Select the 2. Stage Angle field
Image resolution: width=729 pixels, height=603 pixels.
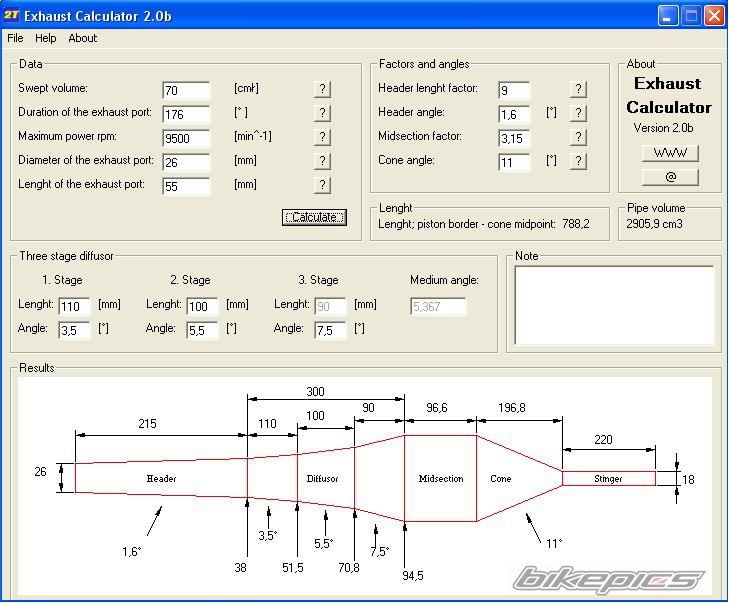pyautogui.click(x=202, y=330)
